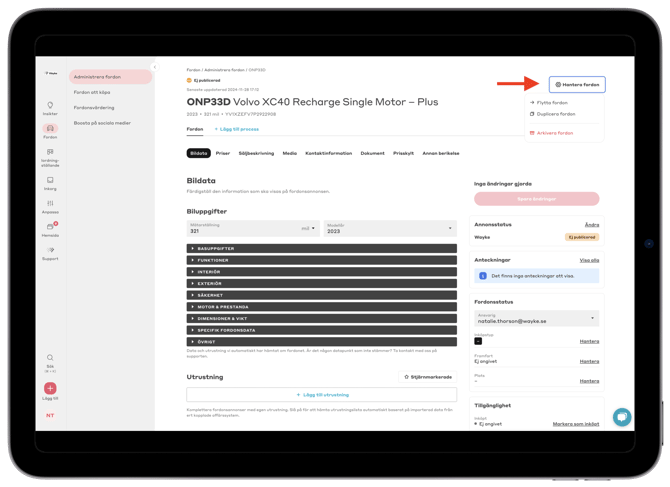Click Visa alla link in Anteckningar
This screenshot has width=670, height=487.
click(x=589, y=260)
